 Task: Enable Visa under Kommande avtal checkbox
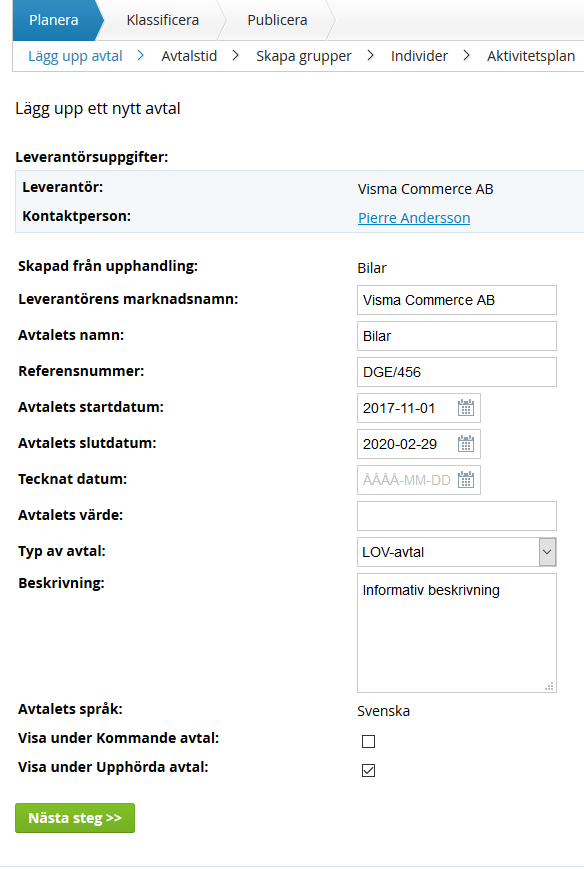368,742
